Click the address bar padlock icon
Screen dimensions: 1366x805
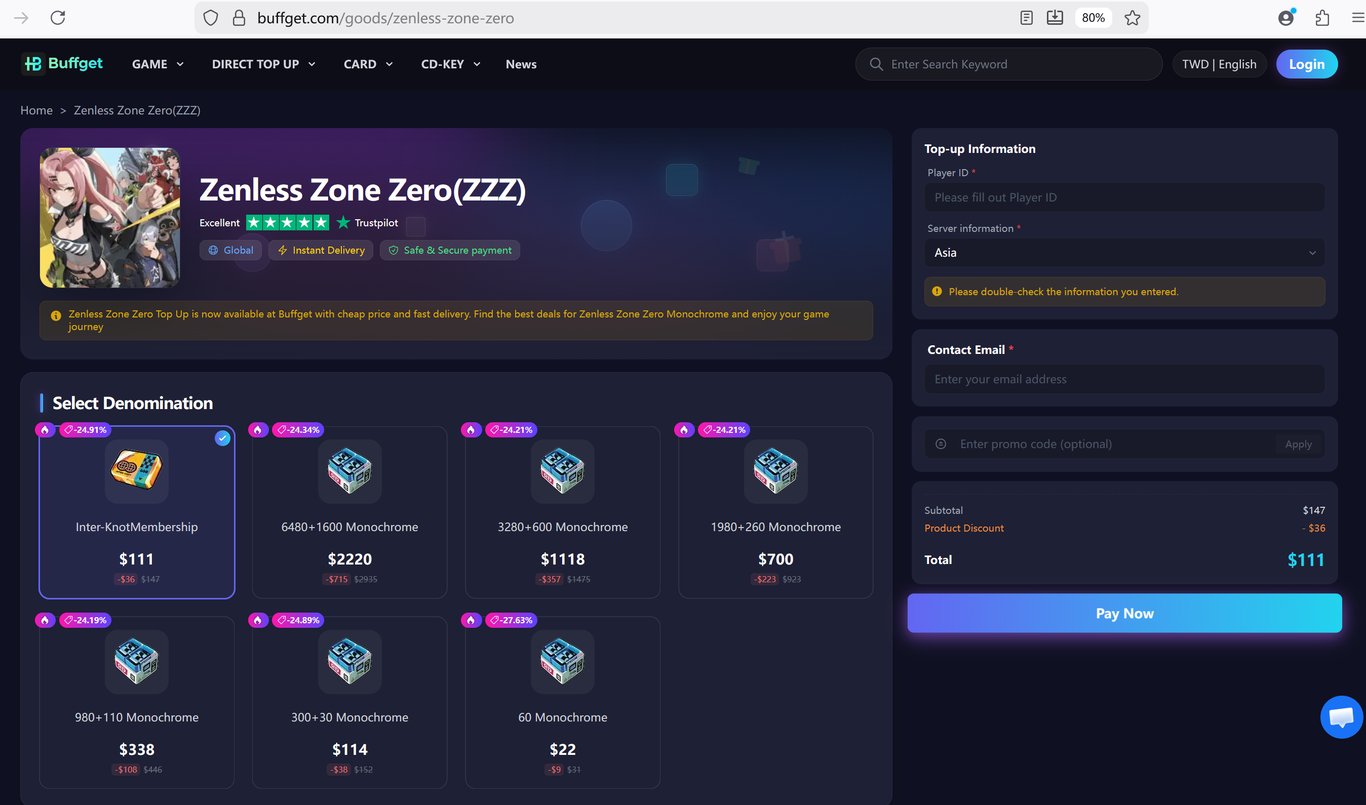point(238,18)
